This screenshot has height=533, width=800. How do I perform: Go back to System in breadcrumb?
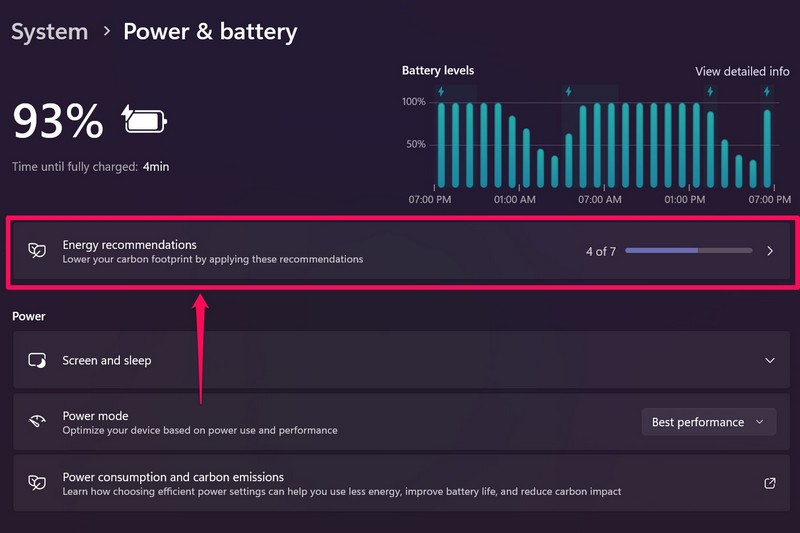coord(49,32)
